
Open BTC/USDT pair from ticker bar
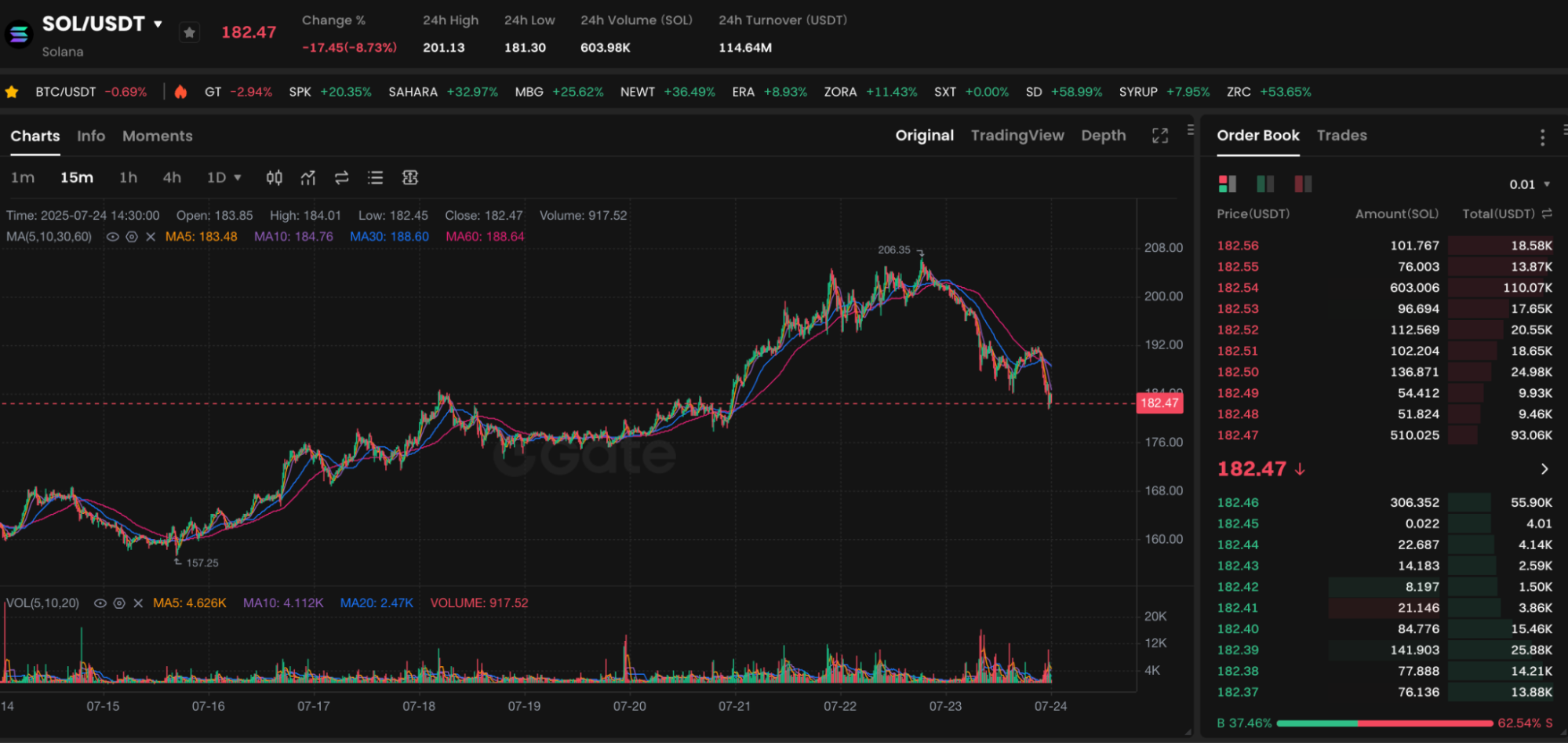point(91,92)
